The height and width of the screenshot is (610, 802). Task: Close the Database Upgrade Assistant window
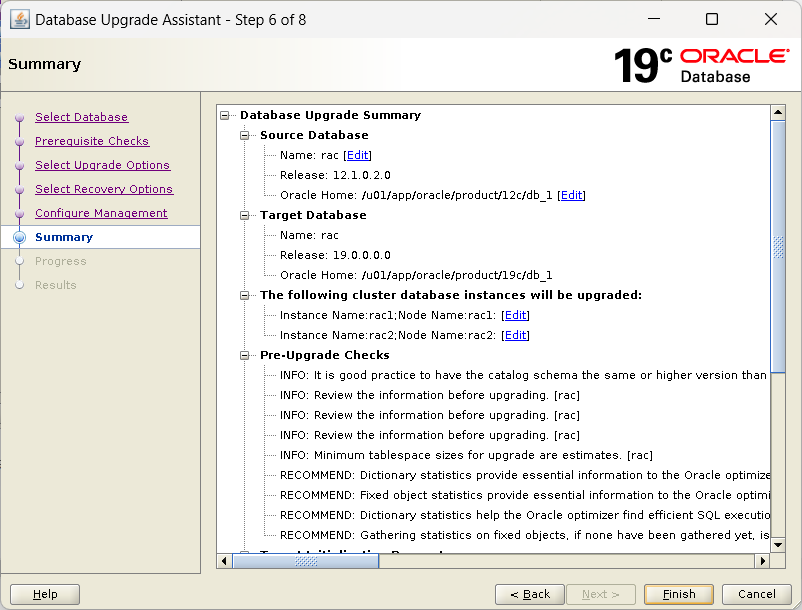pyautogui.click(x=771, y=19)
